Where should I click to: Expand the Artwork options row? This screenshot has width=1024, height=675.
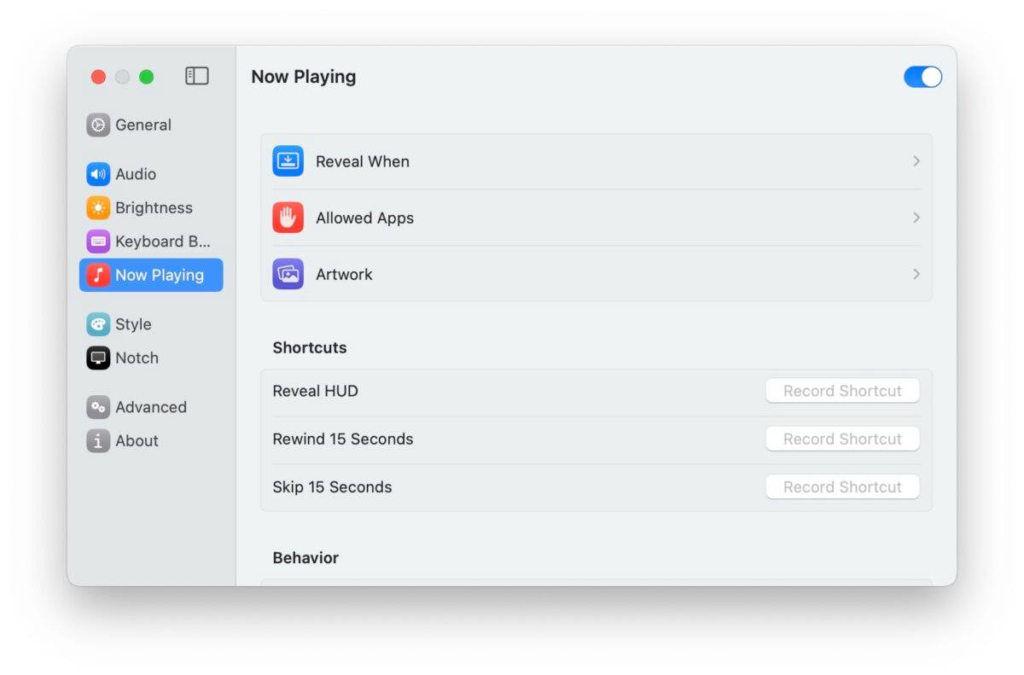(x=916, y=274)
